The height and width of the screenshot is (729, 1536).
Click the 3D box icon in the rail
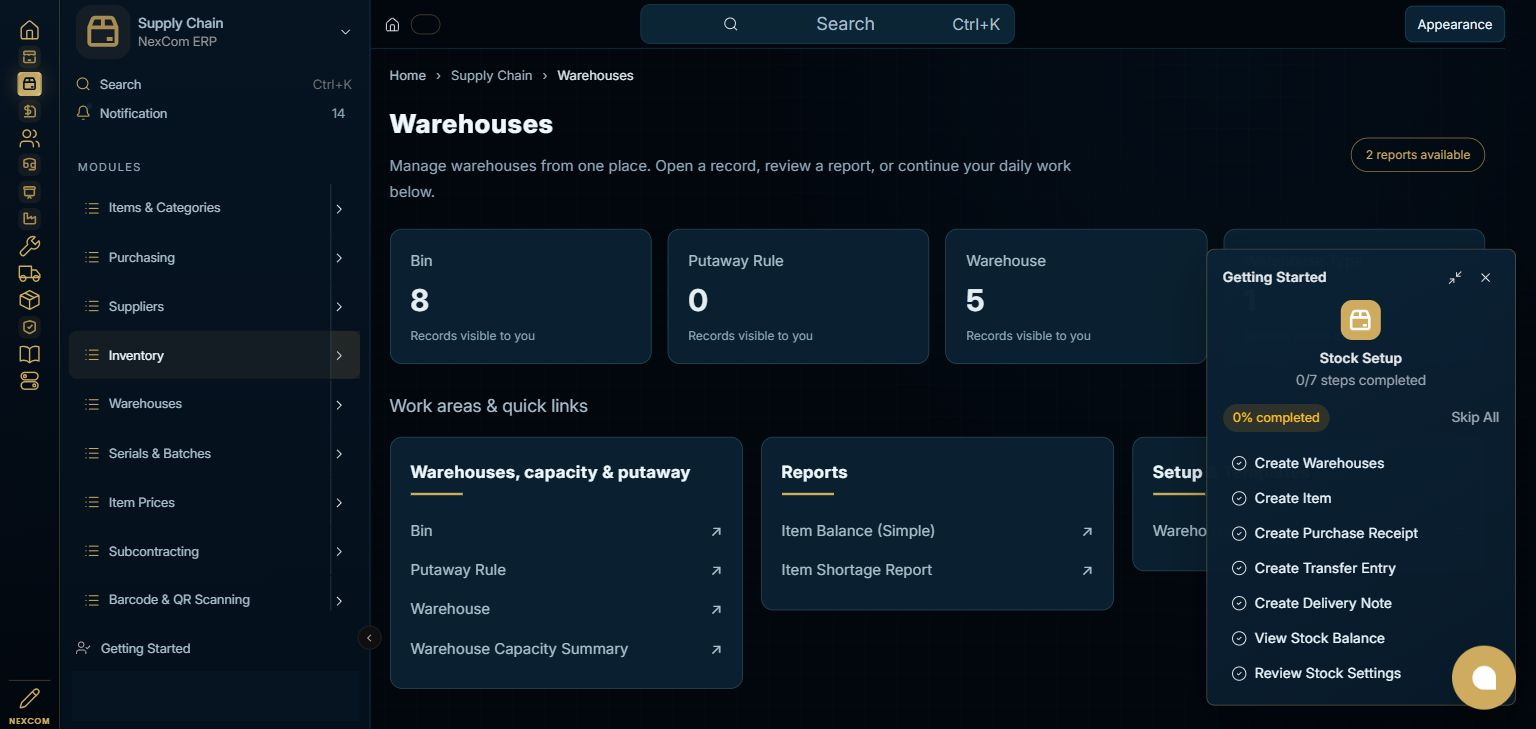30,300
